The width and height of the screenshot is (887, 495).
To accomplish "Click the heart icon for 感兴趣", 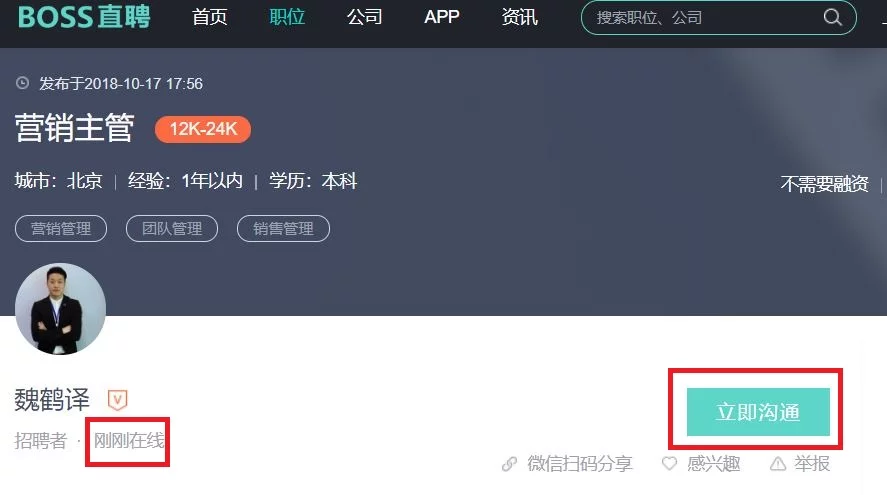I will click(669, 464).
